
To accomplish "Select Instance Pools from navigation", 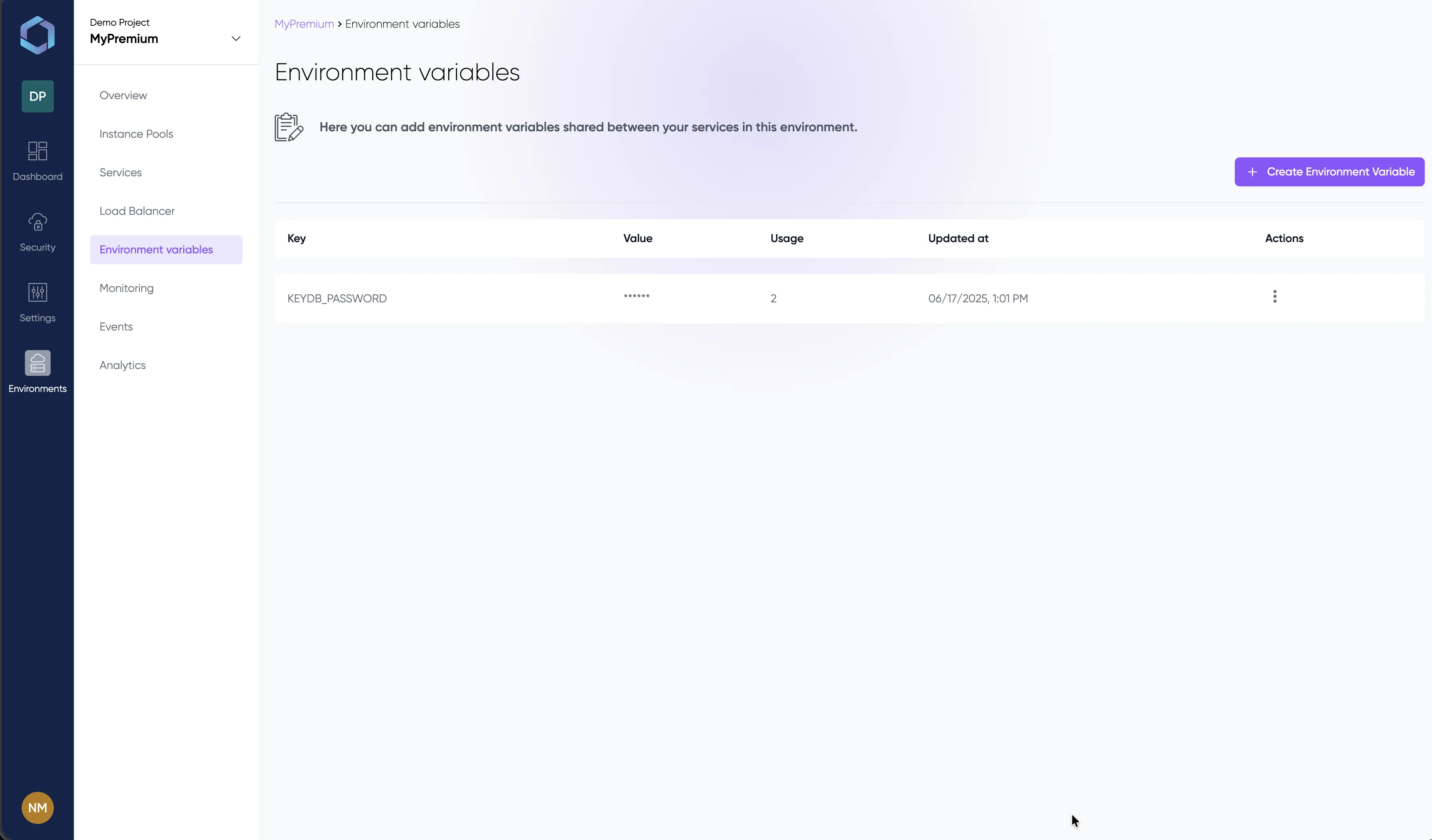I will pos(136,134).
